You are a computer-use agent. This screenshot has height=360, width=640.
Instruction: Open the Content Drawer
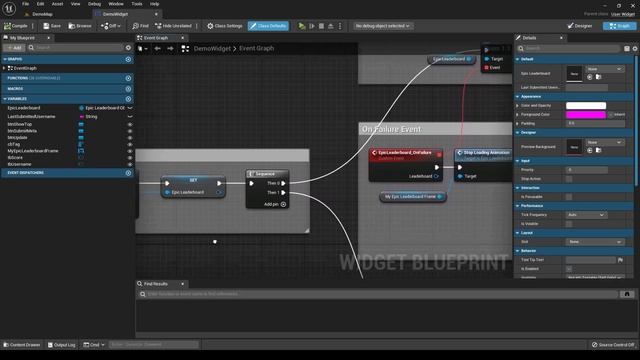click(x=22, y=344)
